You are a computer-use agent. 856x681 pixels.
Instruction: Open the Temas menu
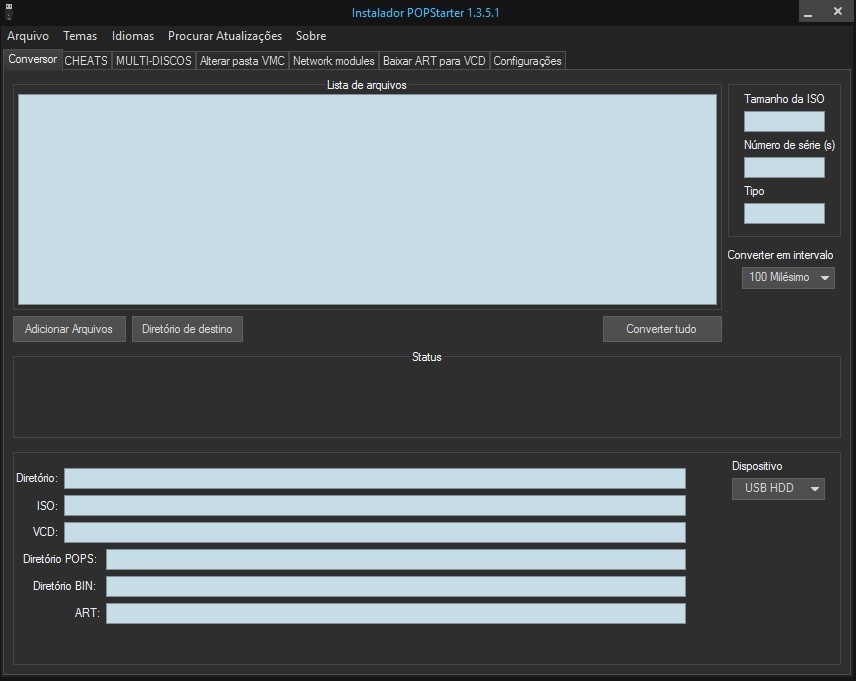click(80, 36)
